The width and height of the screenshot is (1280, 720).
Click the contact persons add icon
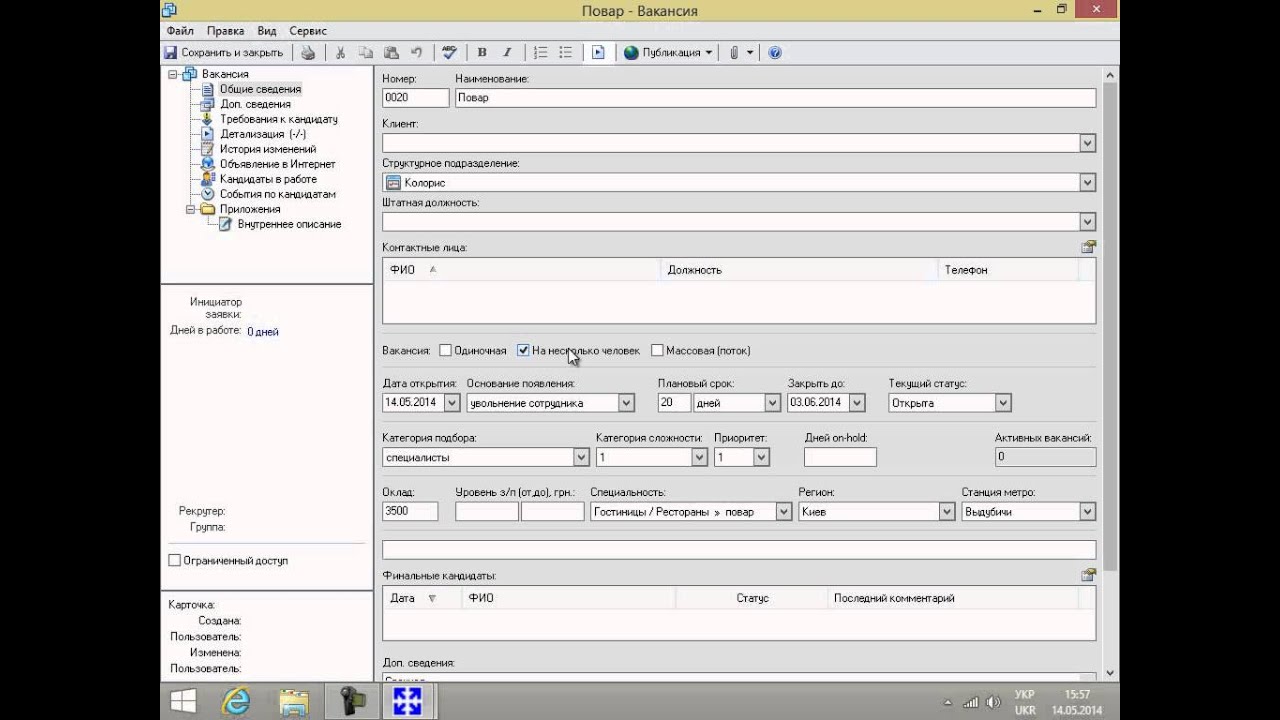click(x=1088, y=247)
